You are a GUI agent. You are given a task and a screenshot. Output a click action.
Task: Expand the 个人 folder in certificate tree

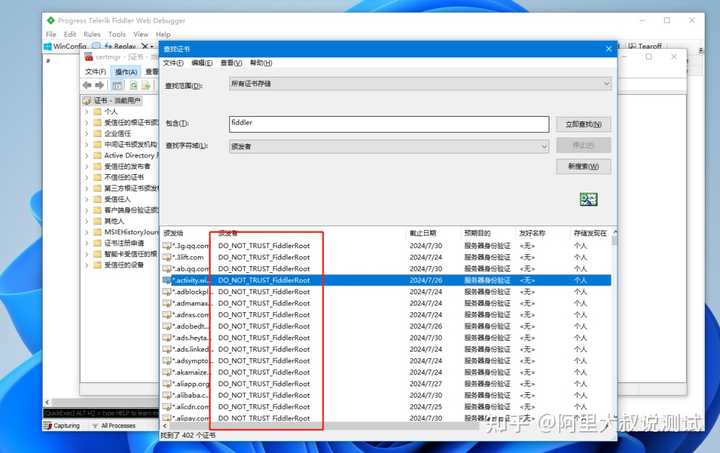tap(86, 112)
